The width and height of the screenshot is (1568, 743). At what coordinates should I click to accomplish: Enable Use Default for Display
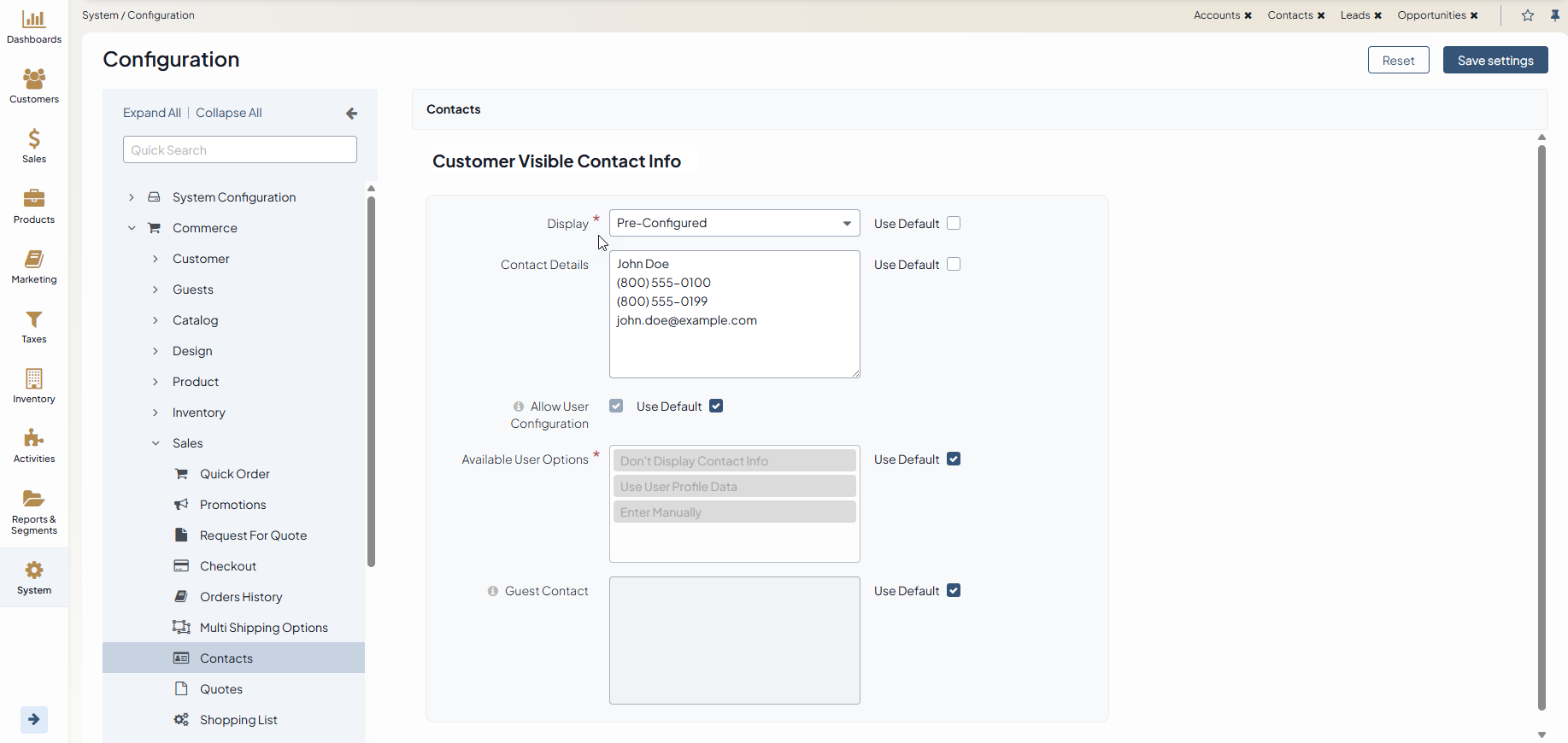pyautogui.click(x=954, y=223)
